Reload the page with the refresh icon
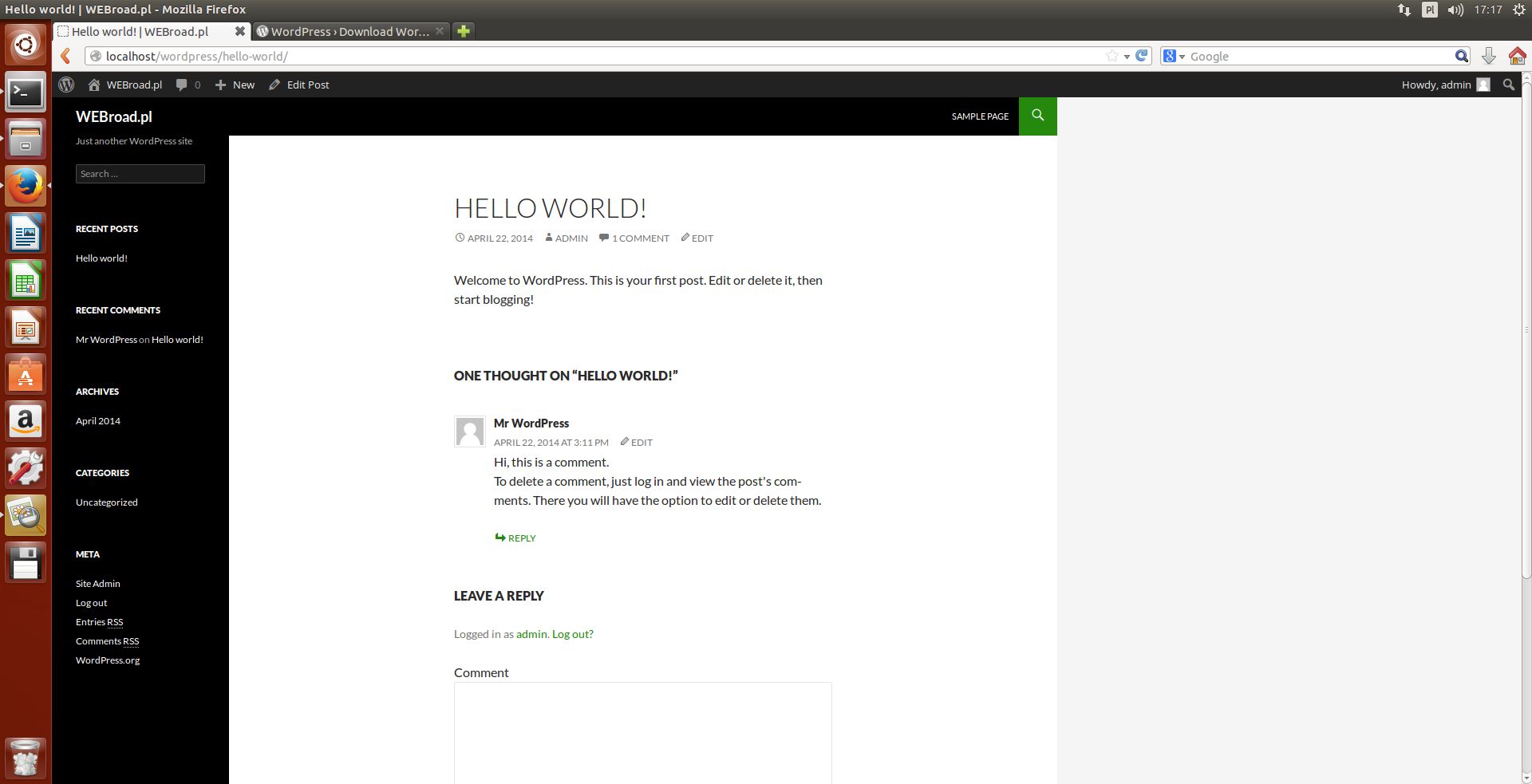This screenshot has height=784, width=1532. [x=1141, y=56]
